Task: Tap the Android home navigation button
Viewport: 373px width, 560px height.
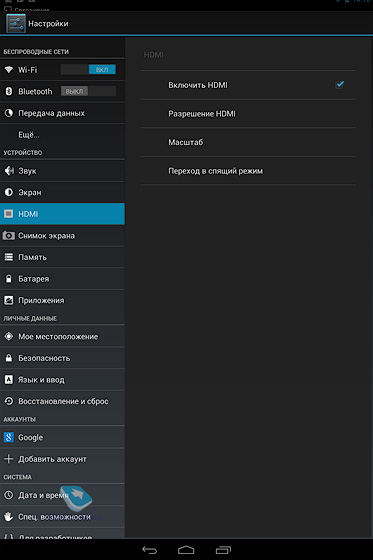Action: click(186, 550)
